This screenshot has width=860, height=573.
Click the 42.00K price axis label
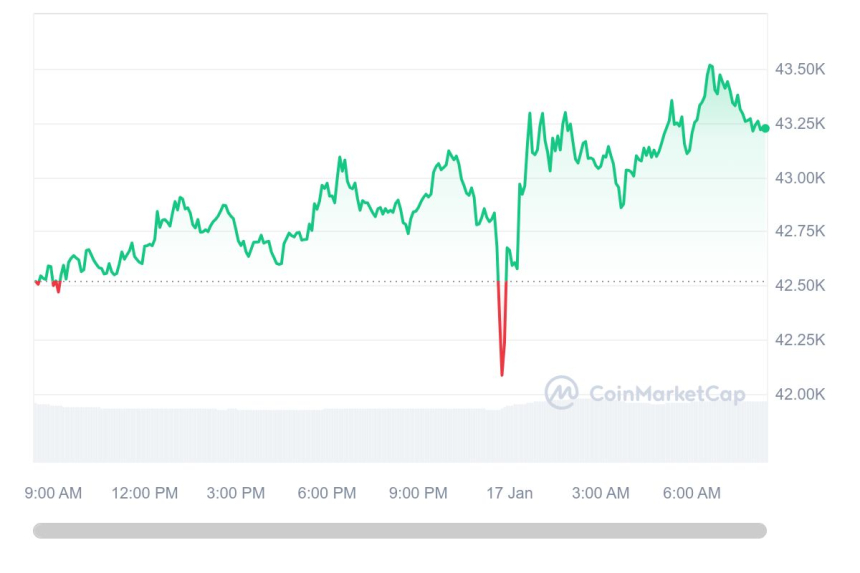coord(799,394)
